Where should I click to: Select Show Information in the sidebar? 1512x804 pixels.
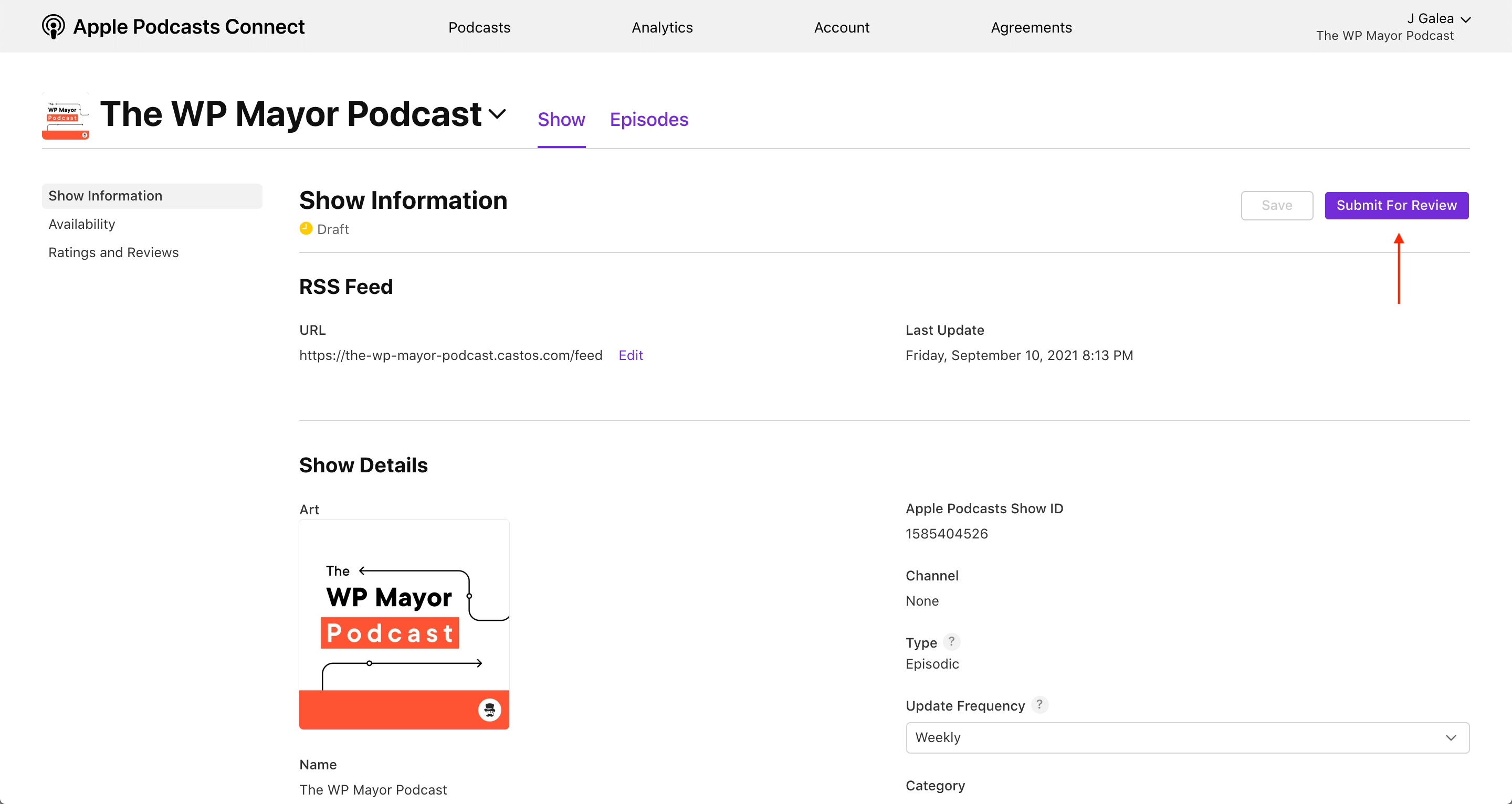click(152, 196)
